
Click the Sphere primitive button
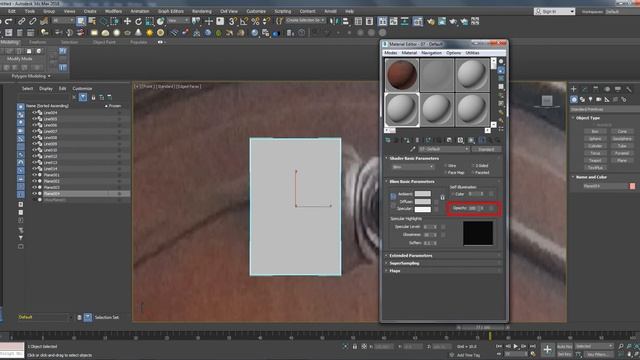tap(595, 139)
